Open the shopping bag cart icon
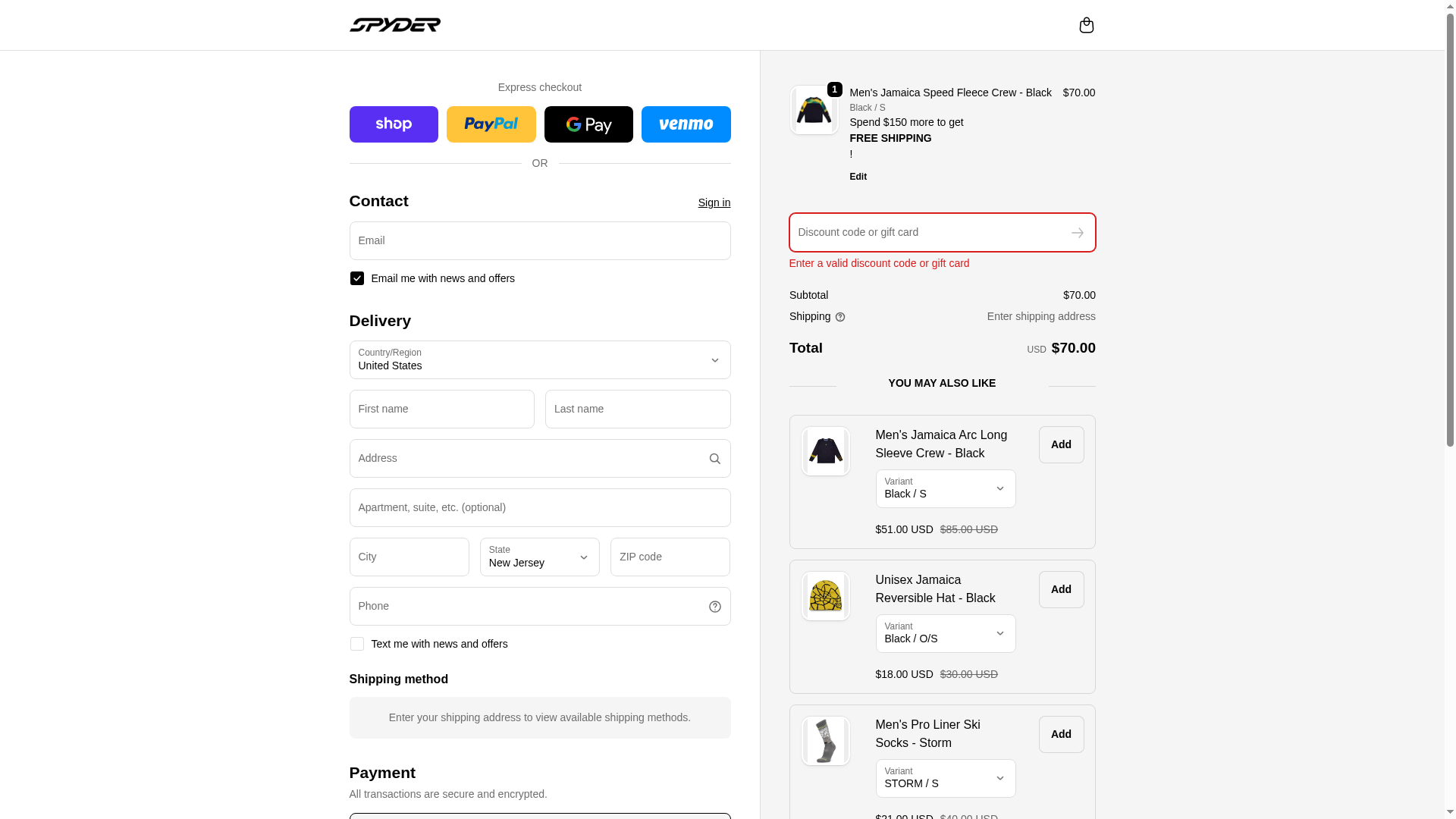This screenshot has height=819, width=1456. [1086, 25]
